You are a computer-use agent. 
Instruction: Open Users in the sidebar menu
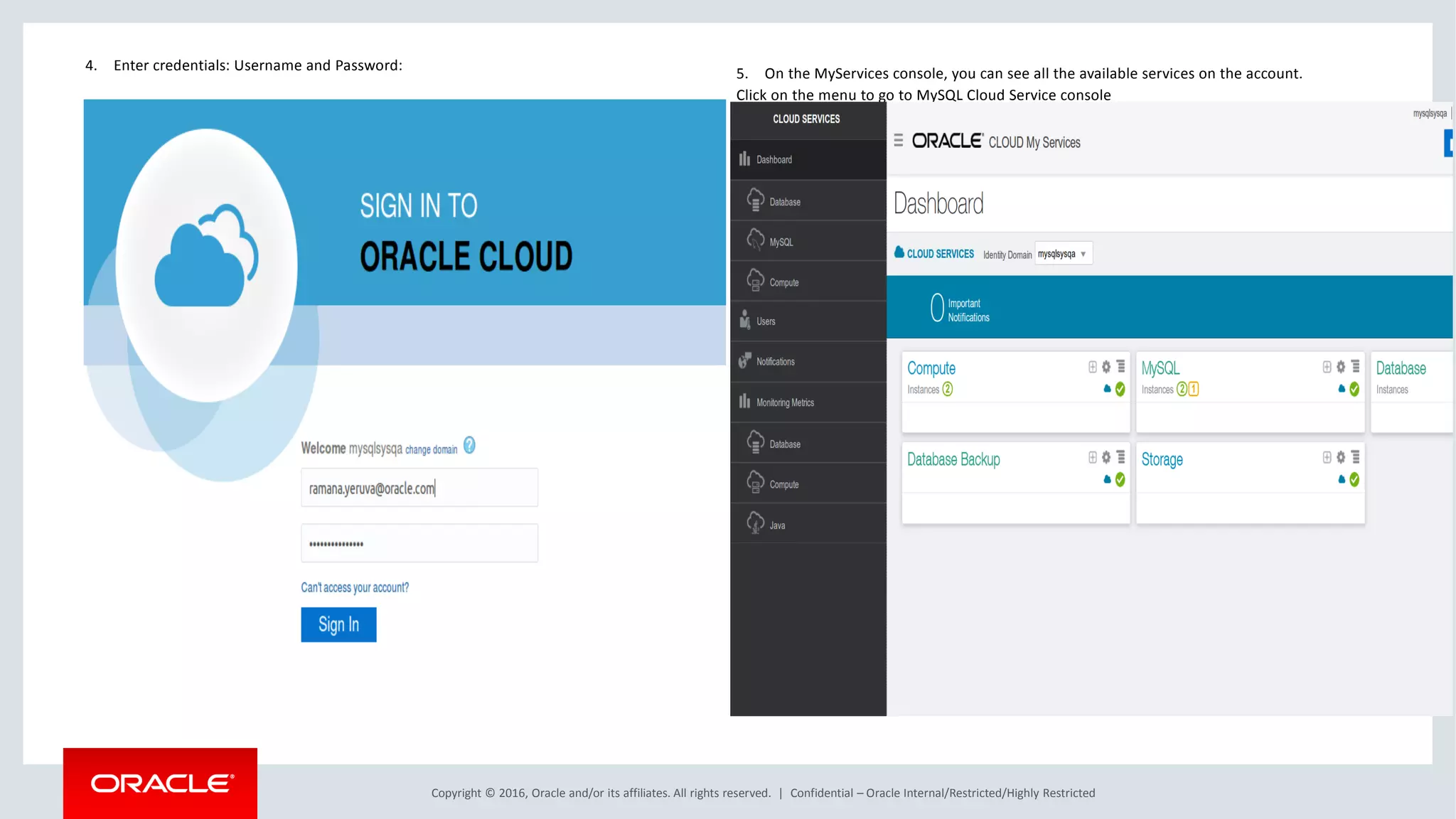[x=808, y=321]
